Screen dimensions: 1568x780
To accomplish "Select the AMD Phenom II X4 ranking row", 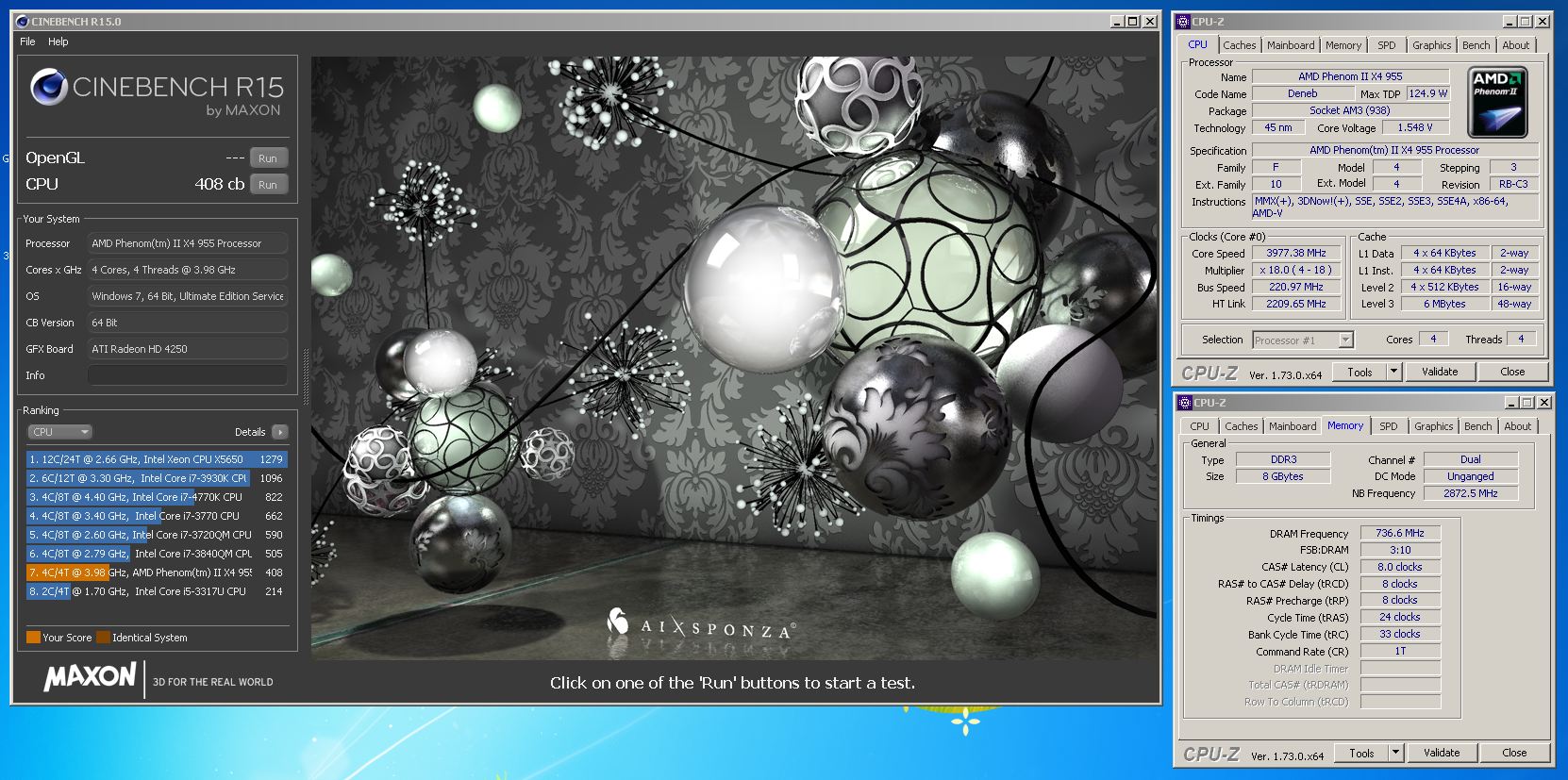I will tap(157, 573).
